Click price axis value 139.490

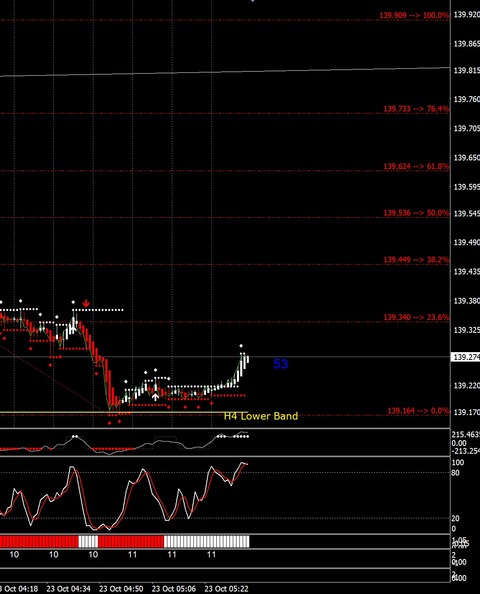click(x=466, y=242)
